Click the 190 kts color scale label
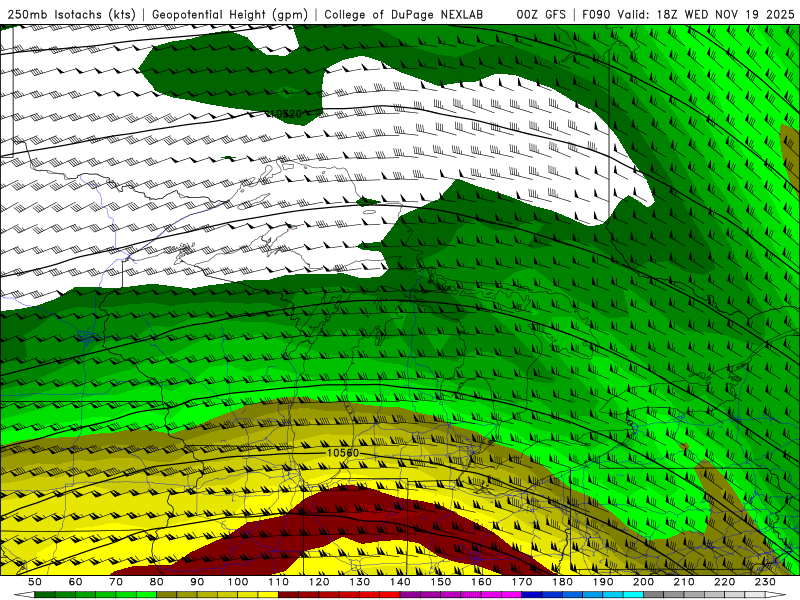The image size is (800, 600). (603, 582)
